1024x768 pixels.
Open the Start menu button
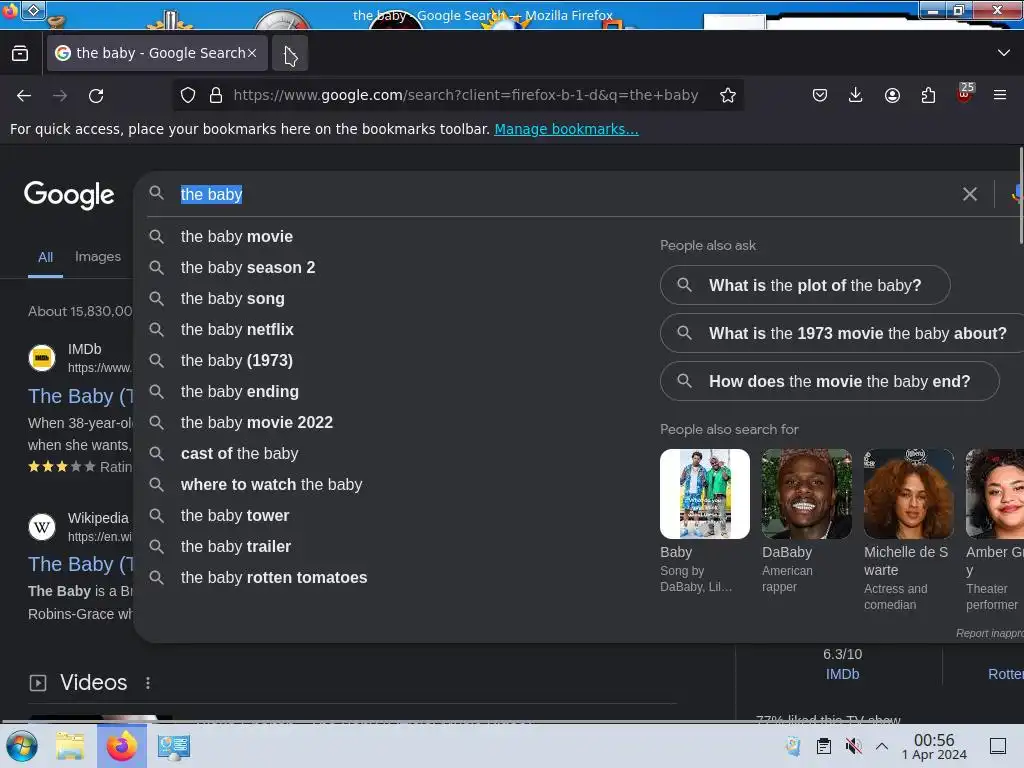pos(22,746)
